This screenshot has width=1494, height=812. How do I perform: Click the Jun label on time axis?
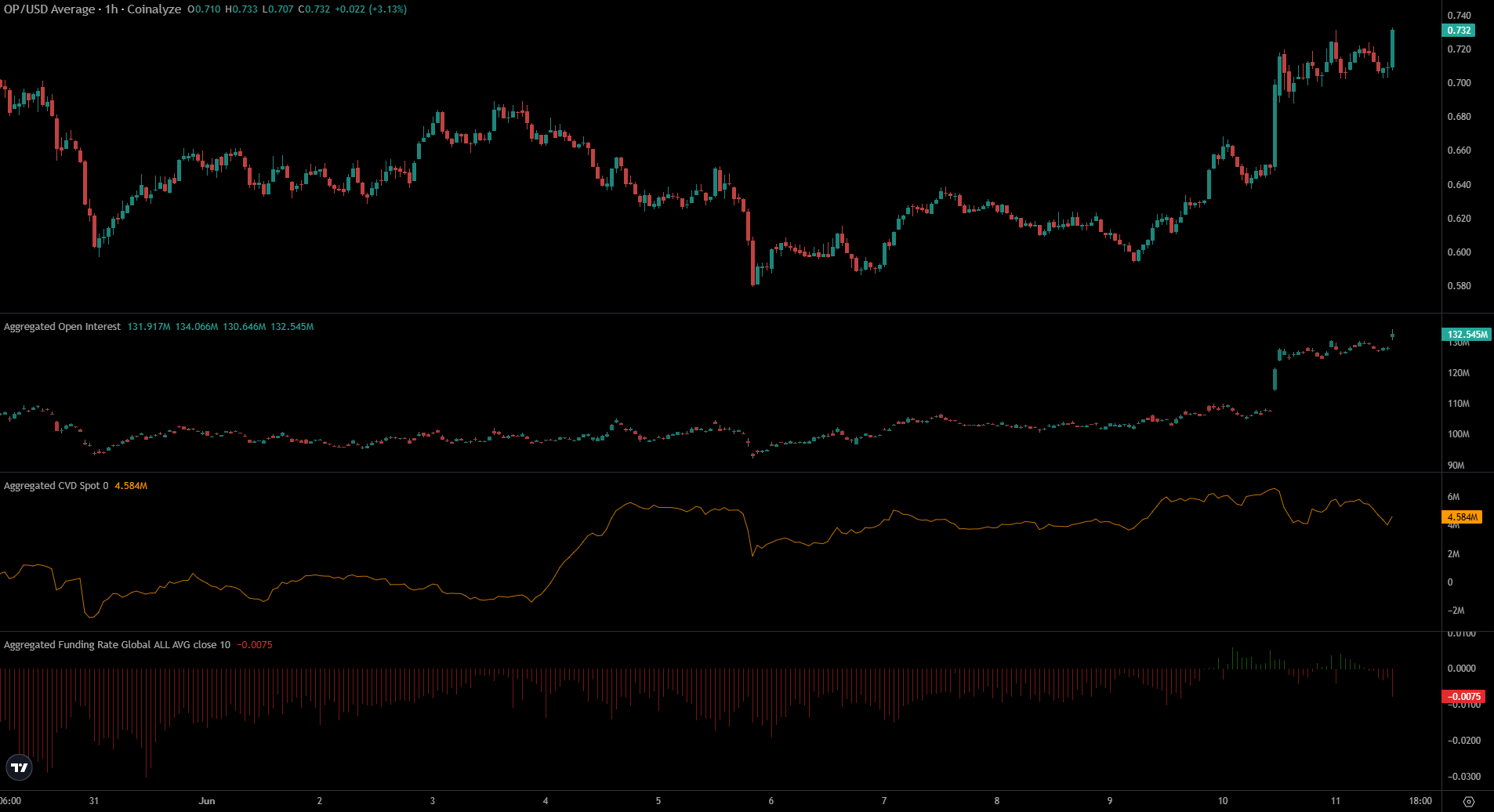pos(207,801)
